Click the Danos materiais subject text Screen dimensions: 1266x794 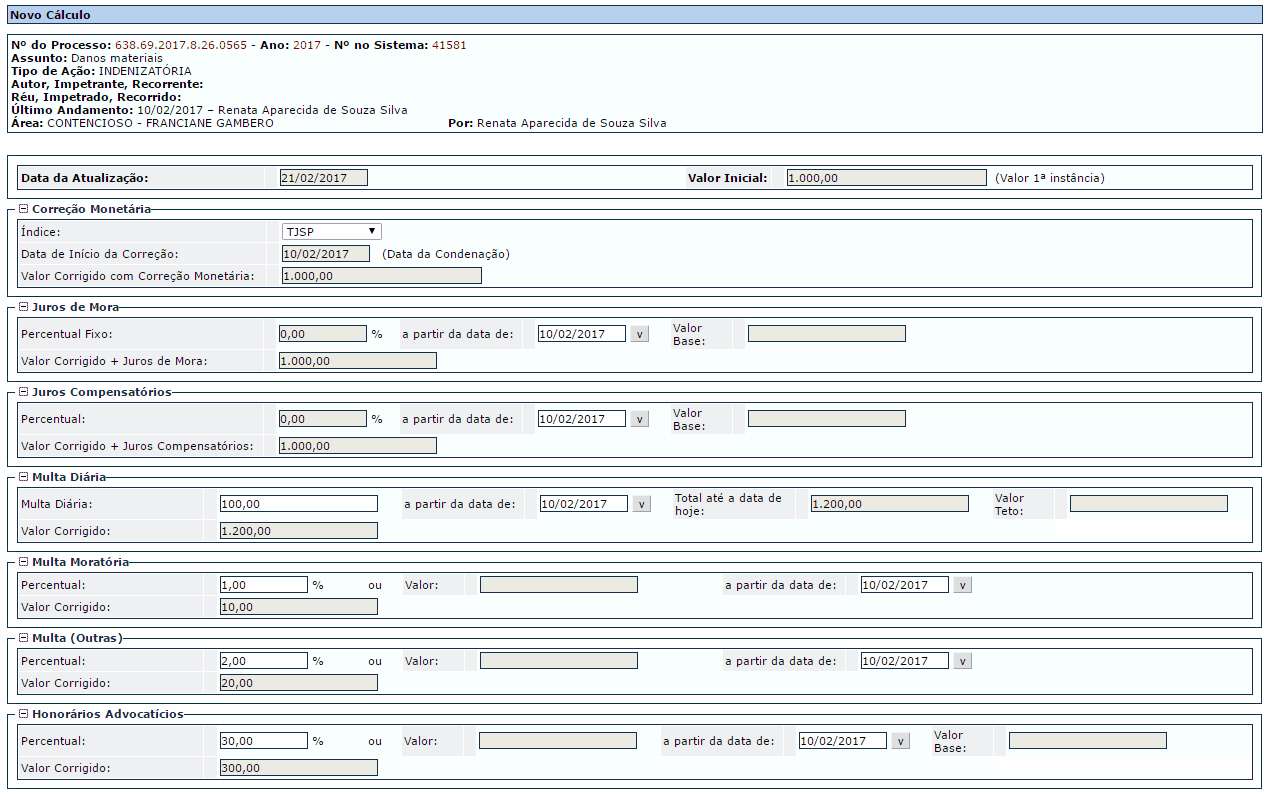(x=117, y=58)
